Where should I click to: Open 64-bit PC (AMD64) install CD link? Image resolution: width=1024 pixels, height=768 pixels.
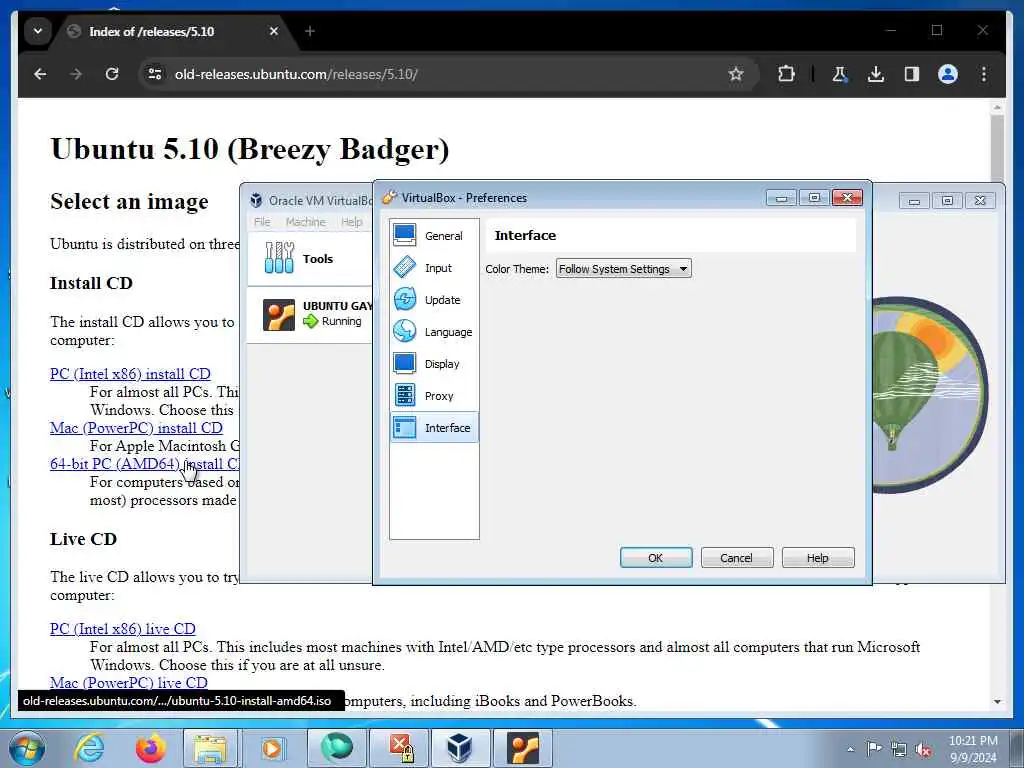tap(145, 464)
